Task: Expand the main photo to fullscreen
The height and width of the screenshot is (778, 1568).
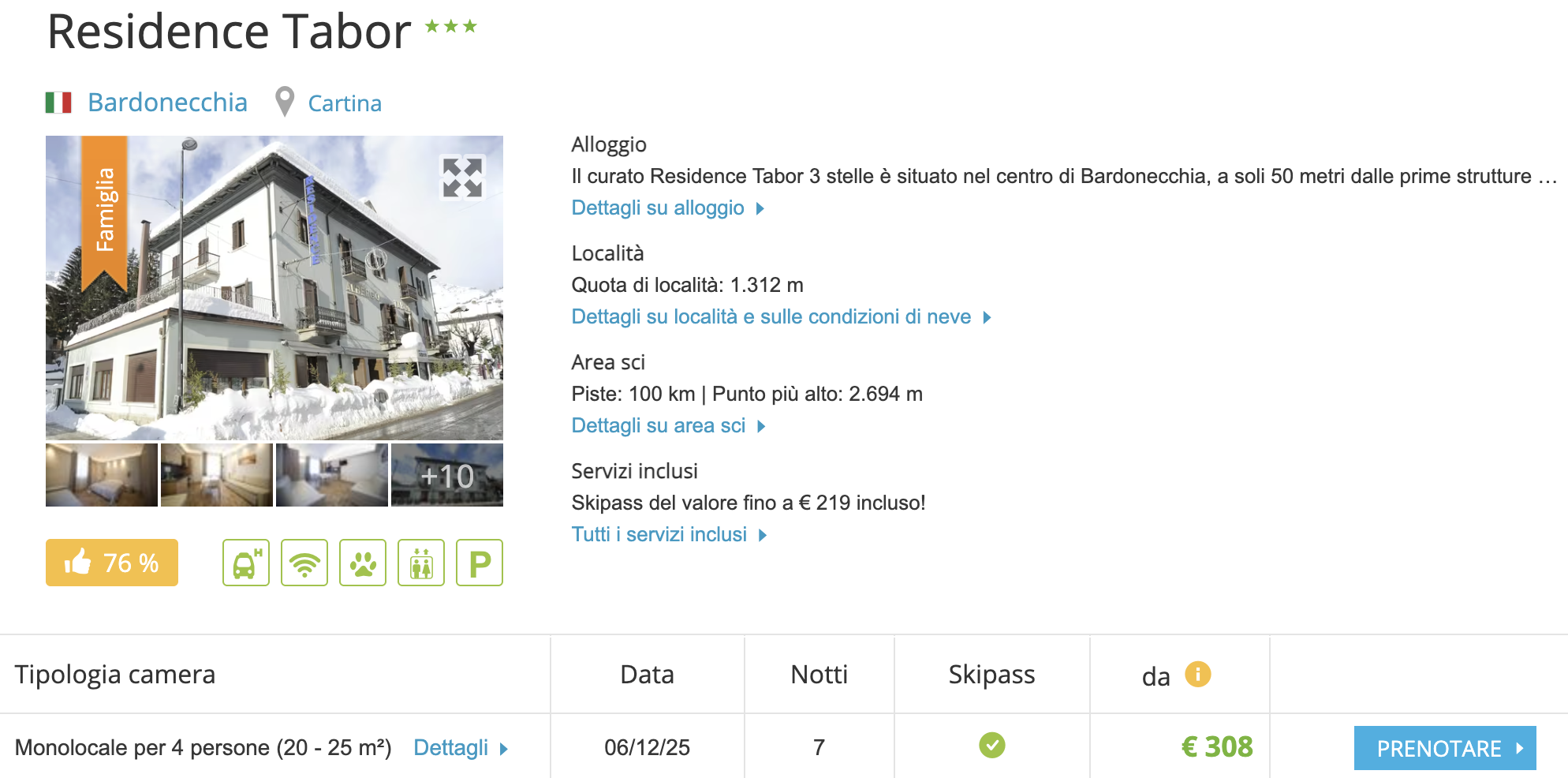Action: [462, 178]
